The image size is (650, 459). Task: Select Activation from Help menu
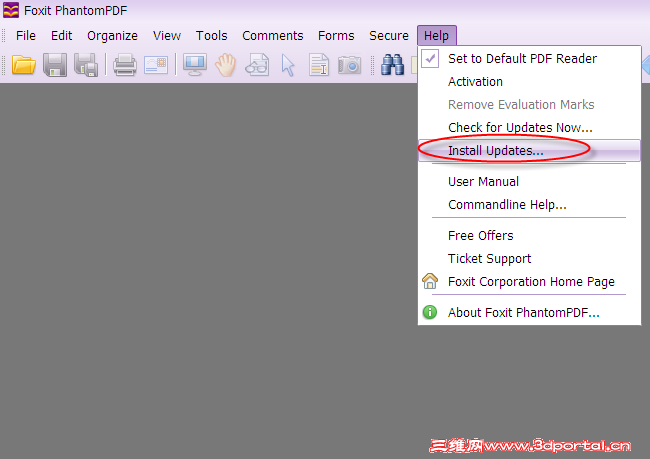529,82
